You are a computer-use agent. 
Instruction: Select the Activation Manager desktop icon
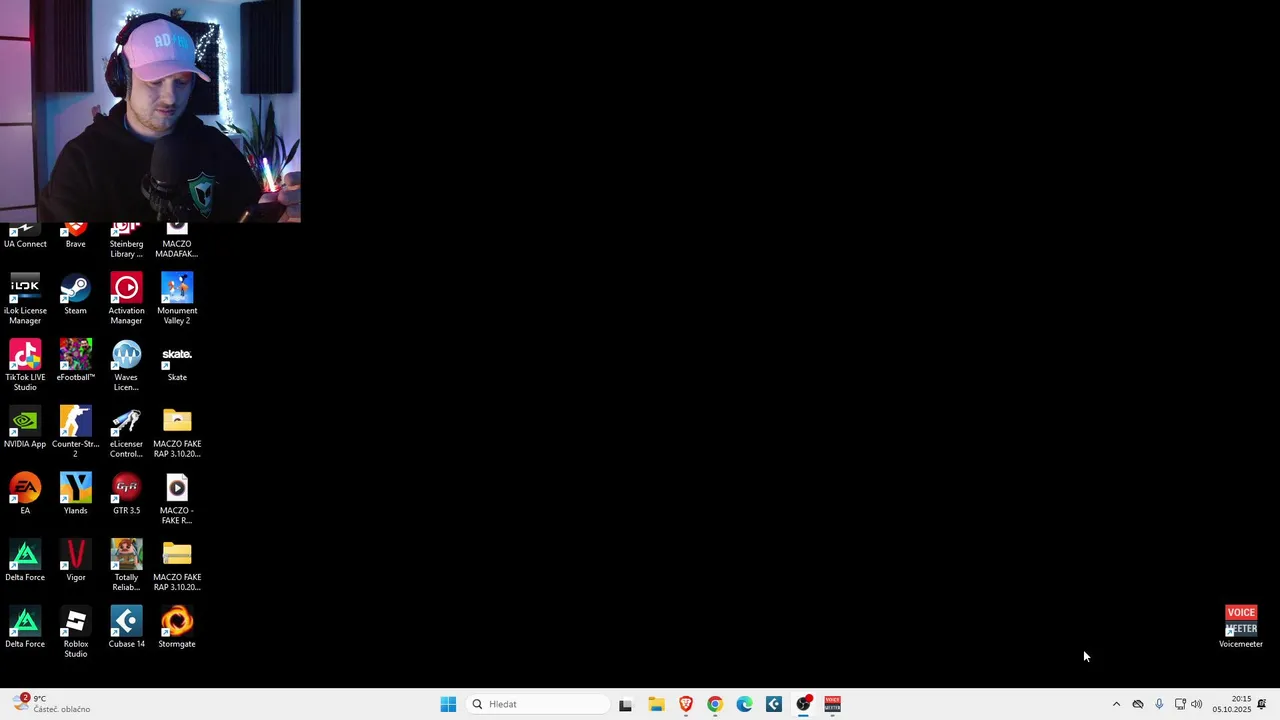pos(126,298)
